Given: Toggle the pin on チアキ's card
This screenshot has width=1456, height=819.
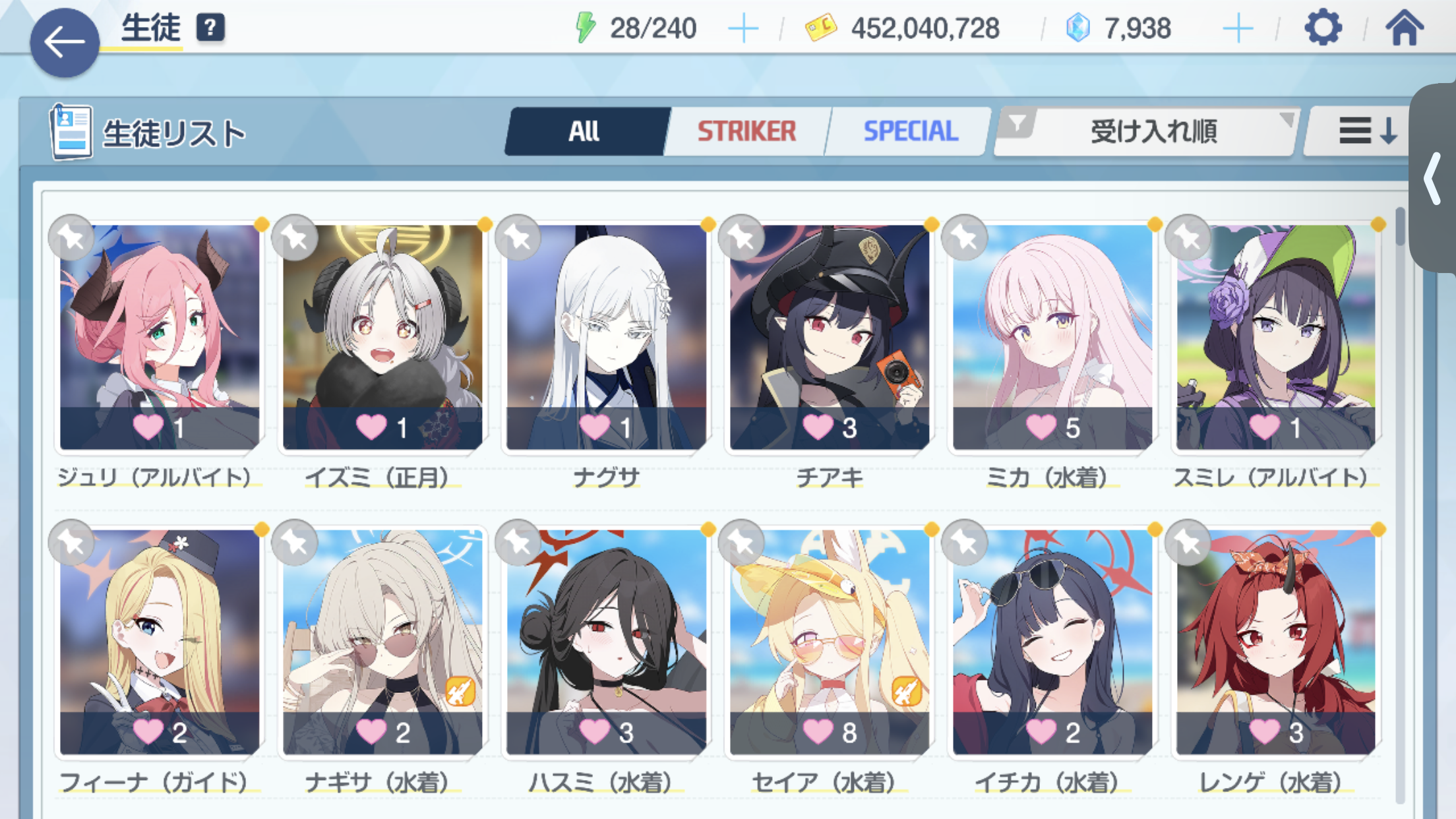Looking at the screenshot, I should pyautogui.click(x=741, y=237).
